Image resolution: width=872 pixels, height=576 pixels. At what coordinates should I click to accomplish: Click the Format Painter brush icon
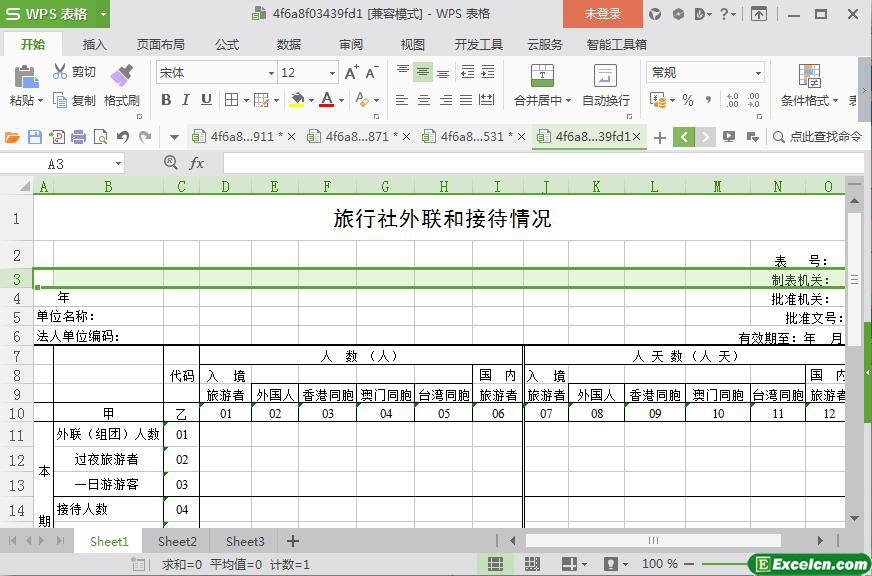pyautogui.click(x=121, y=76)
